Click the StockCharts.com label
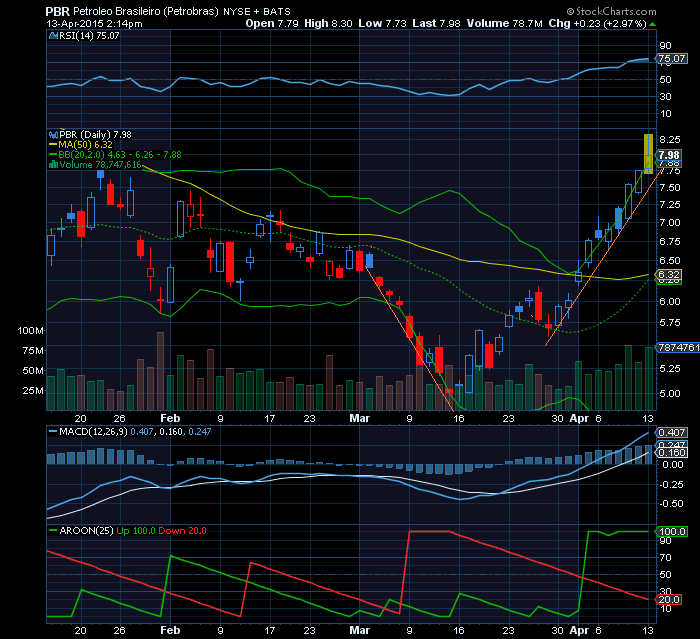Screen dimensions: 700x639 pyautogui.click(x=612, y=11)
